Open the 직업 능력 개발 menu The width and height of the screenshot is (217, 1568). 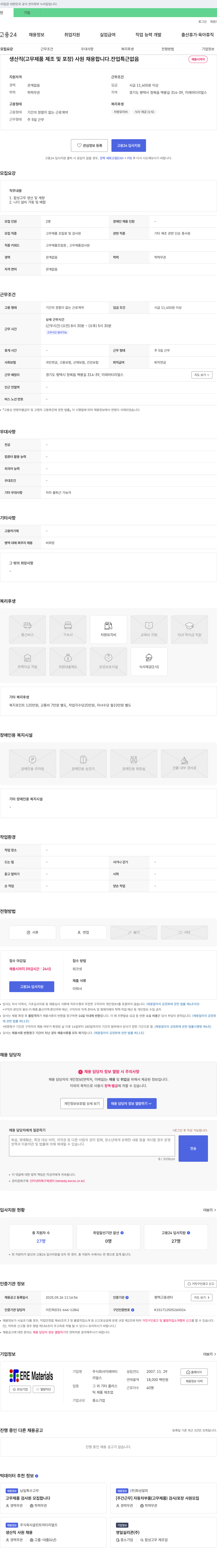(148, 35)
